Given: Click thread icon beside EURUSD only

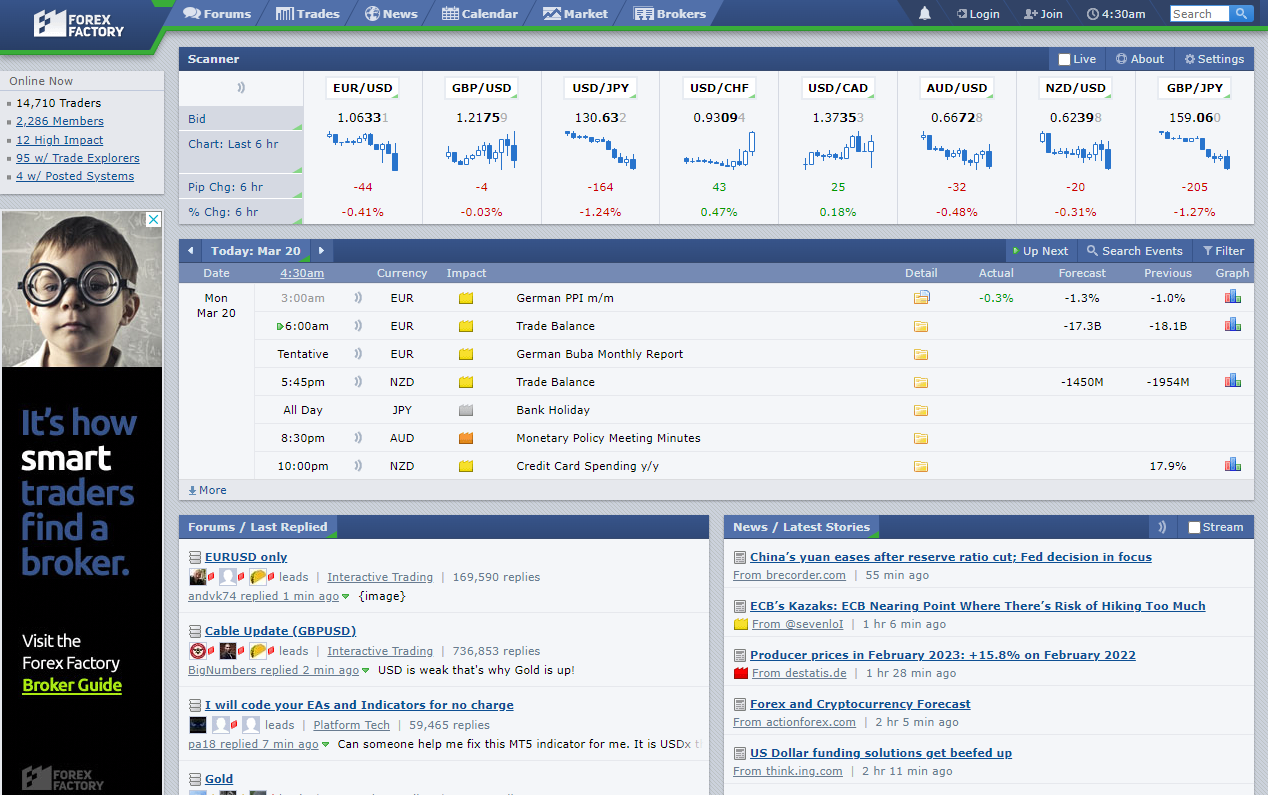Looking at the screenshot, I should pyautogui.click(x=195, y=557).
